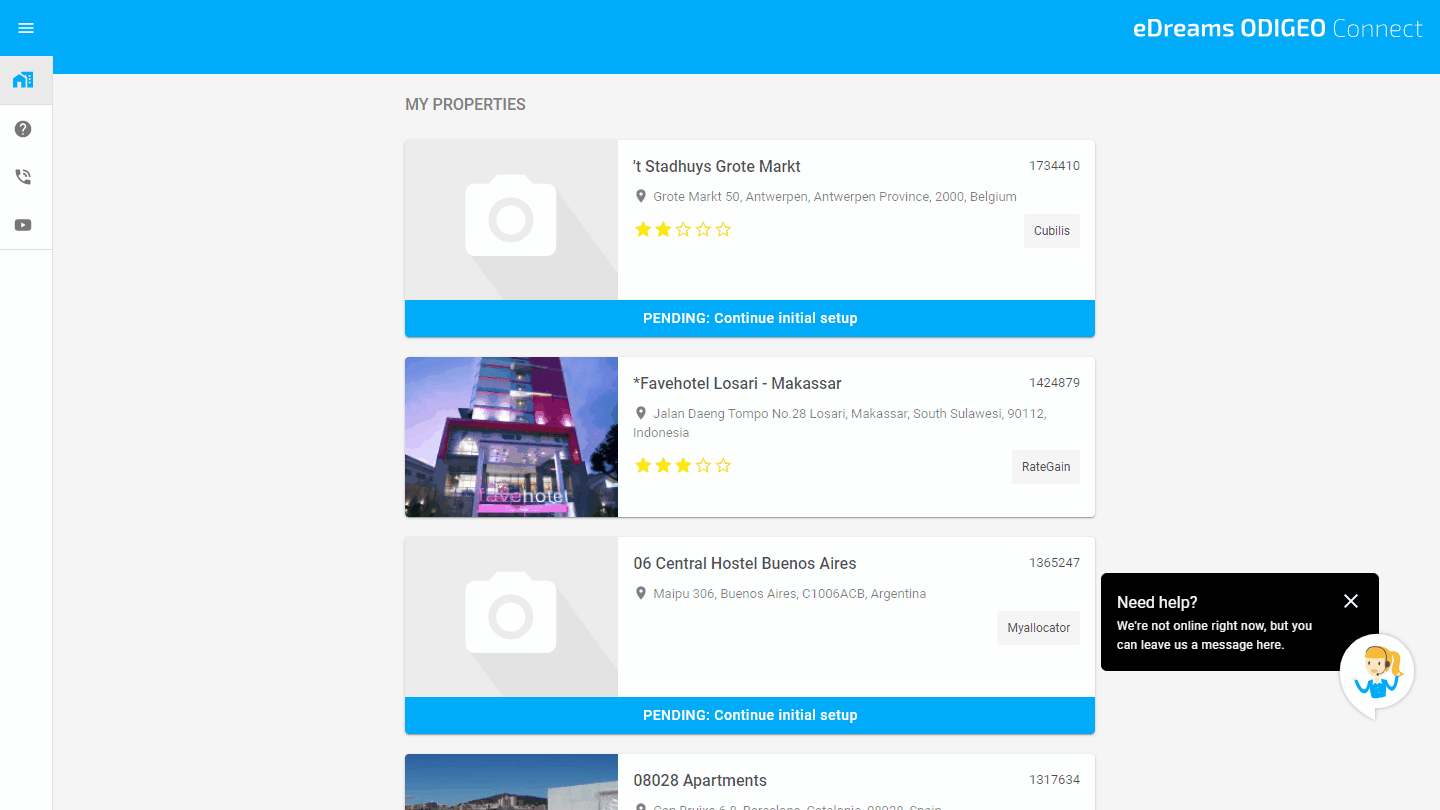The image size is (1440, 810).
Task: Open 't Stadhuys Grote Markt property title
Action: [x=717, y=166]
